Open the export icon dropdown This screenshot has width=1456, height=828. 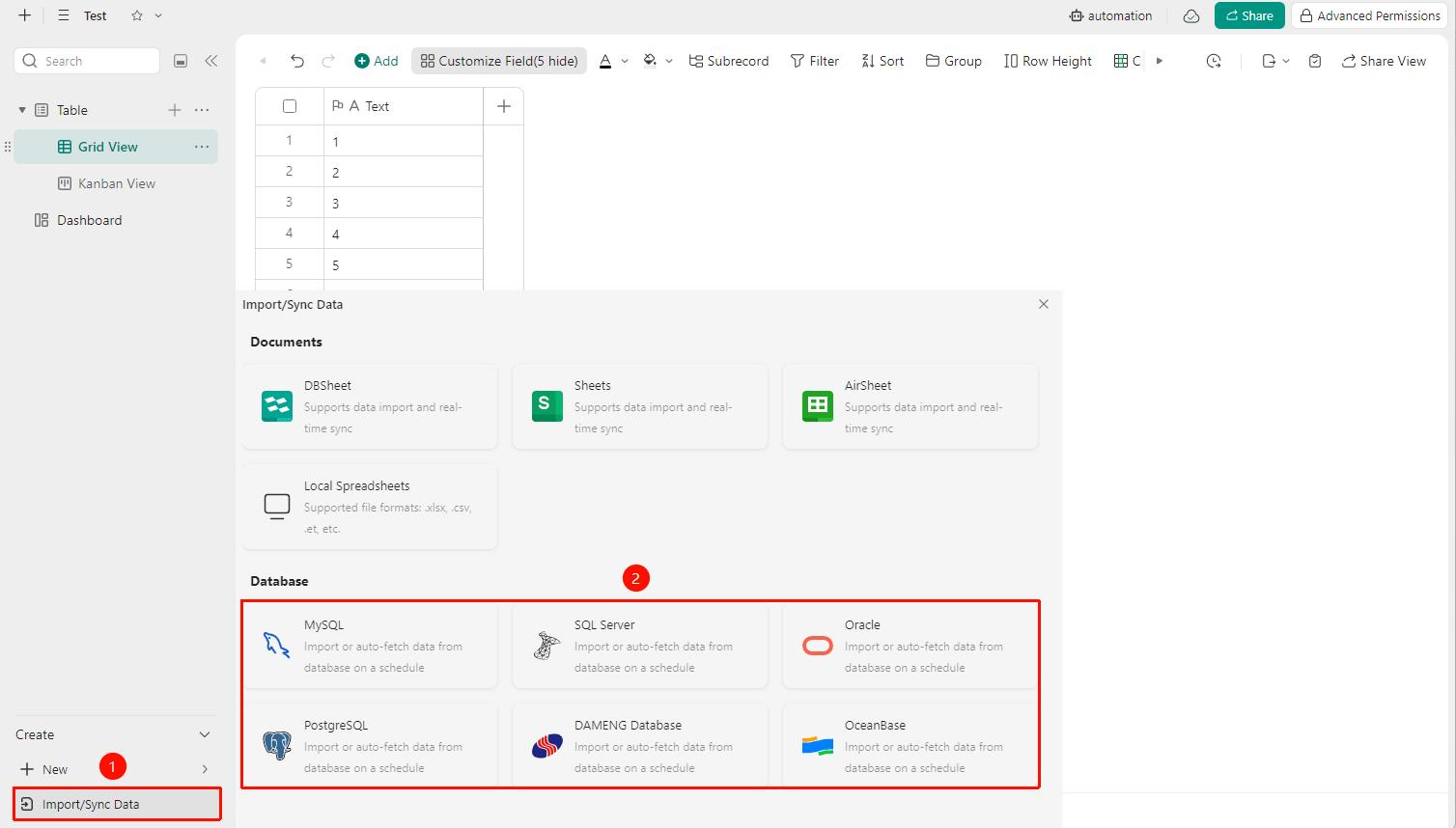pos(1275,61)
